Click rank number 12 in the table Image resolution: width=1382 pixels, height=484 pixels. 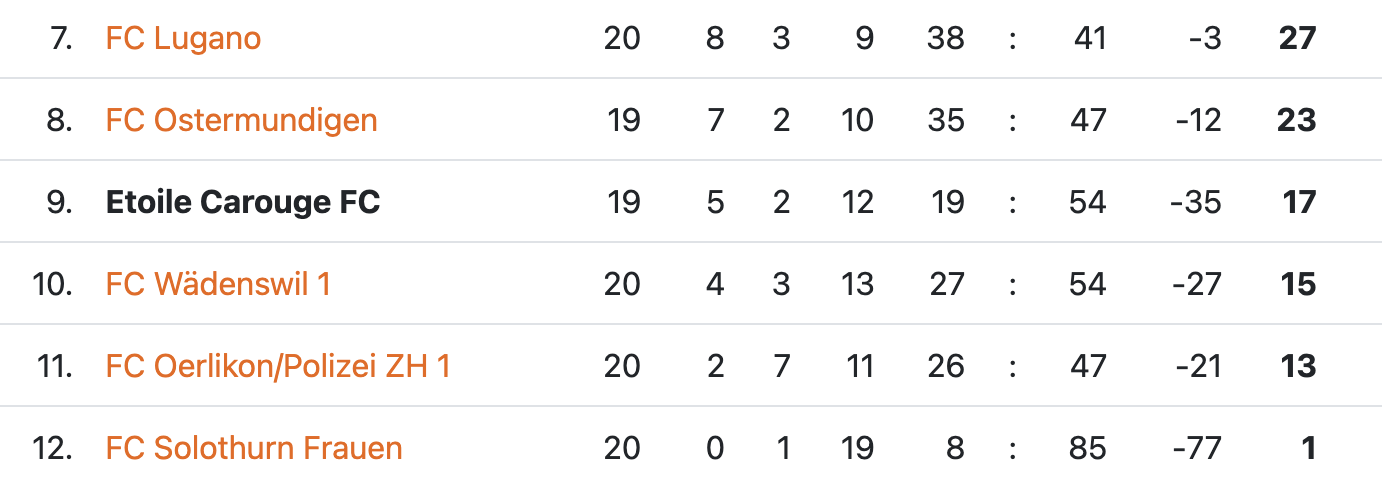pos(53,448)
